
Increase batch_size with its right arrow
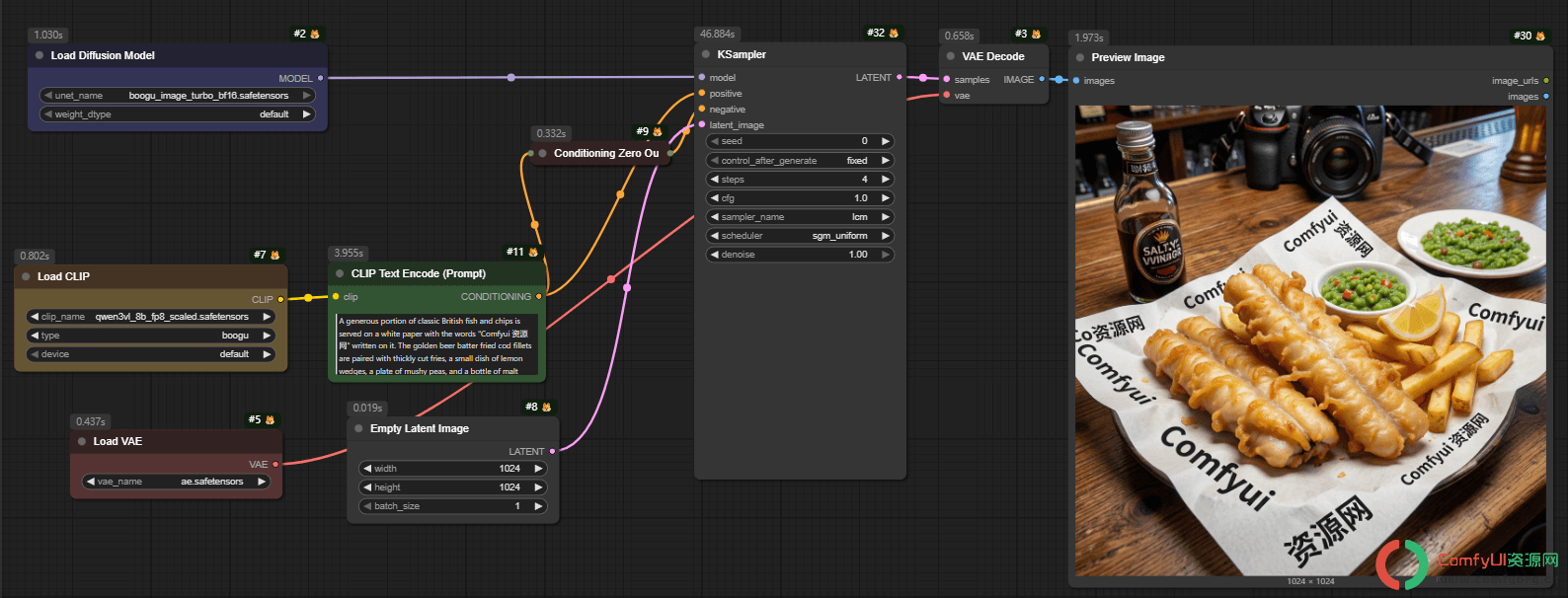tap(538, 506)
